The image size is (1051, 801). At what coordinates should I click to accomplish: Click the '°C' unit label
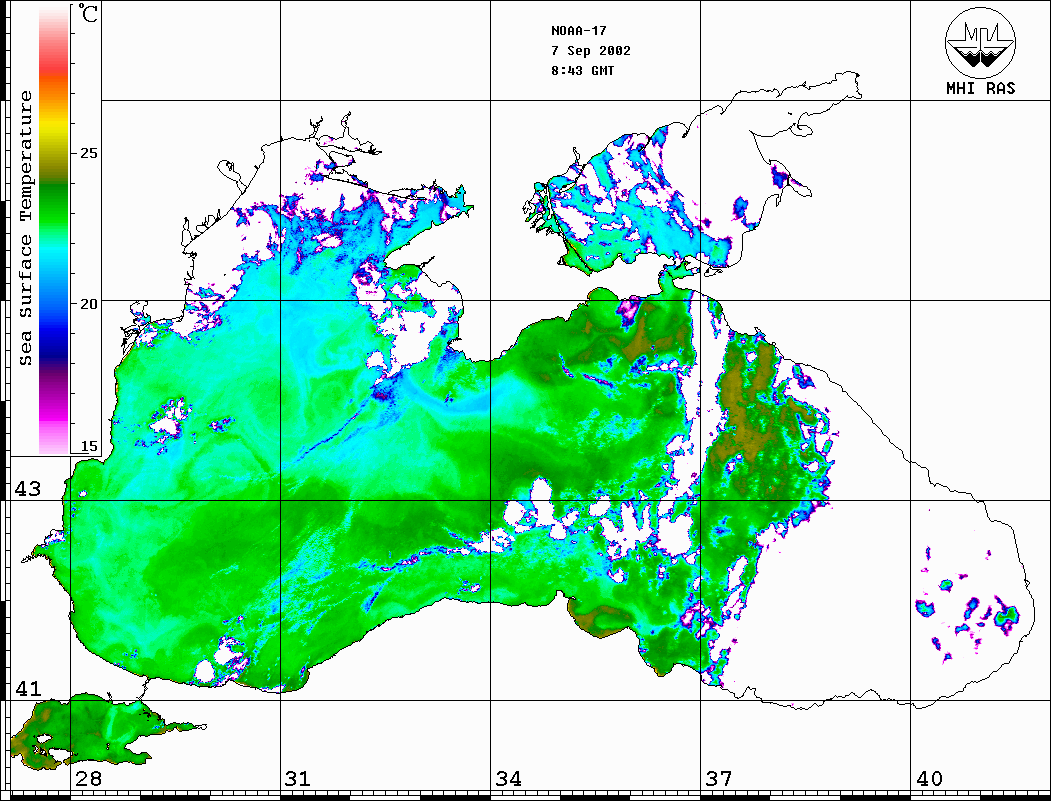[x=87, y=13]
